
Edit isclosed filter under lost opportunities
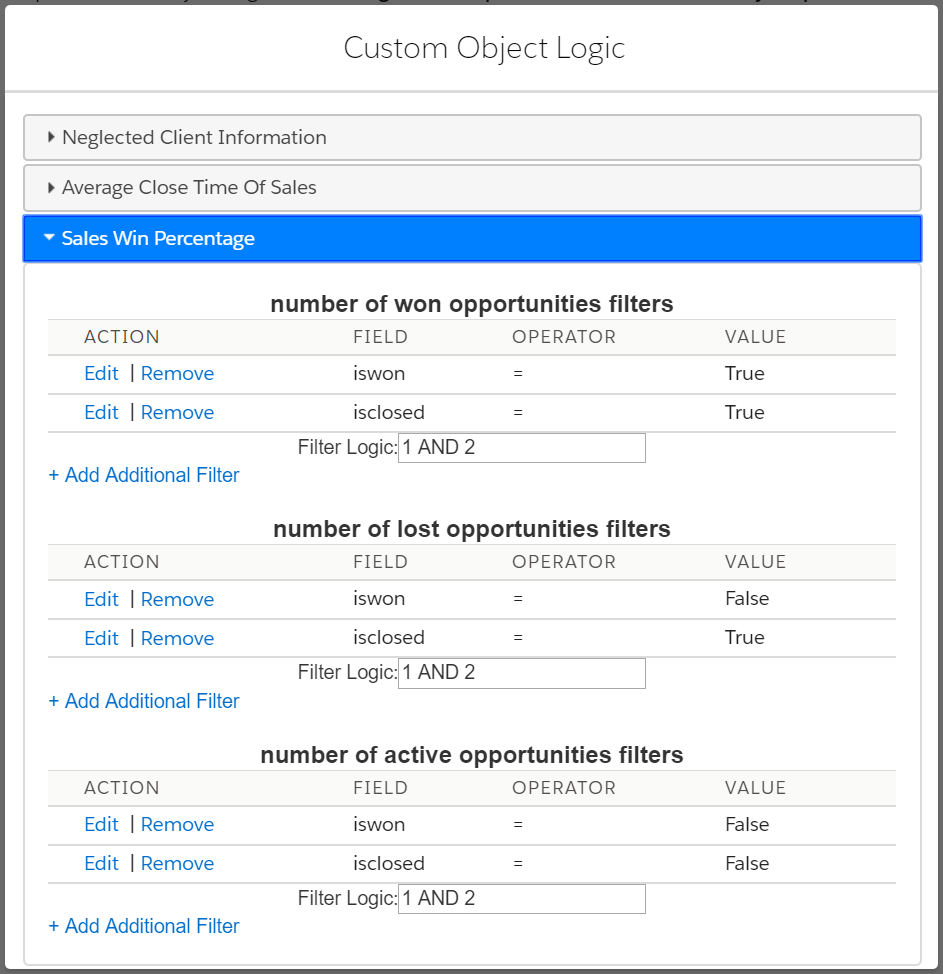[x=101, y=639]
